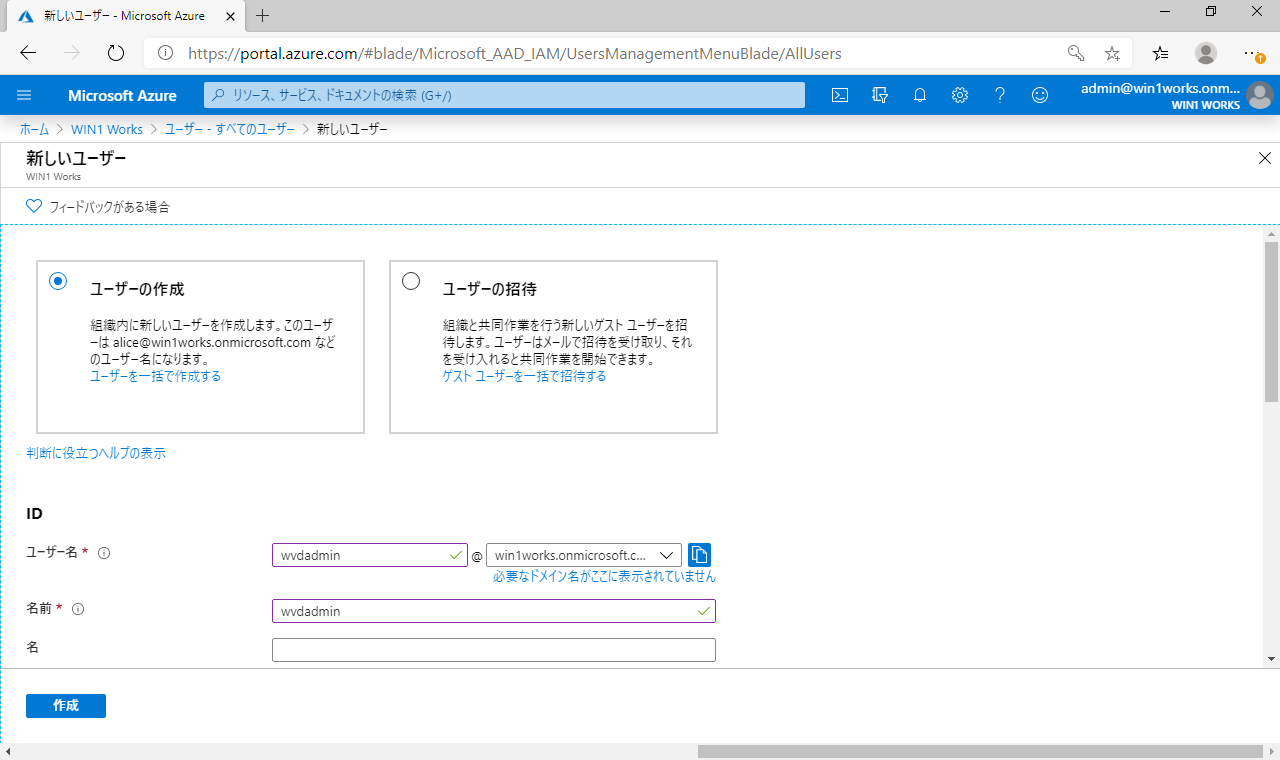Click the empty 名 input field
Image resolution: width=1280 pixels, height=760 pixels.
[x=494, y=650]
